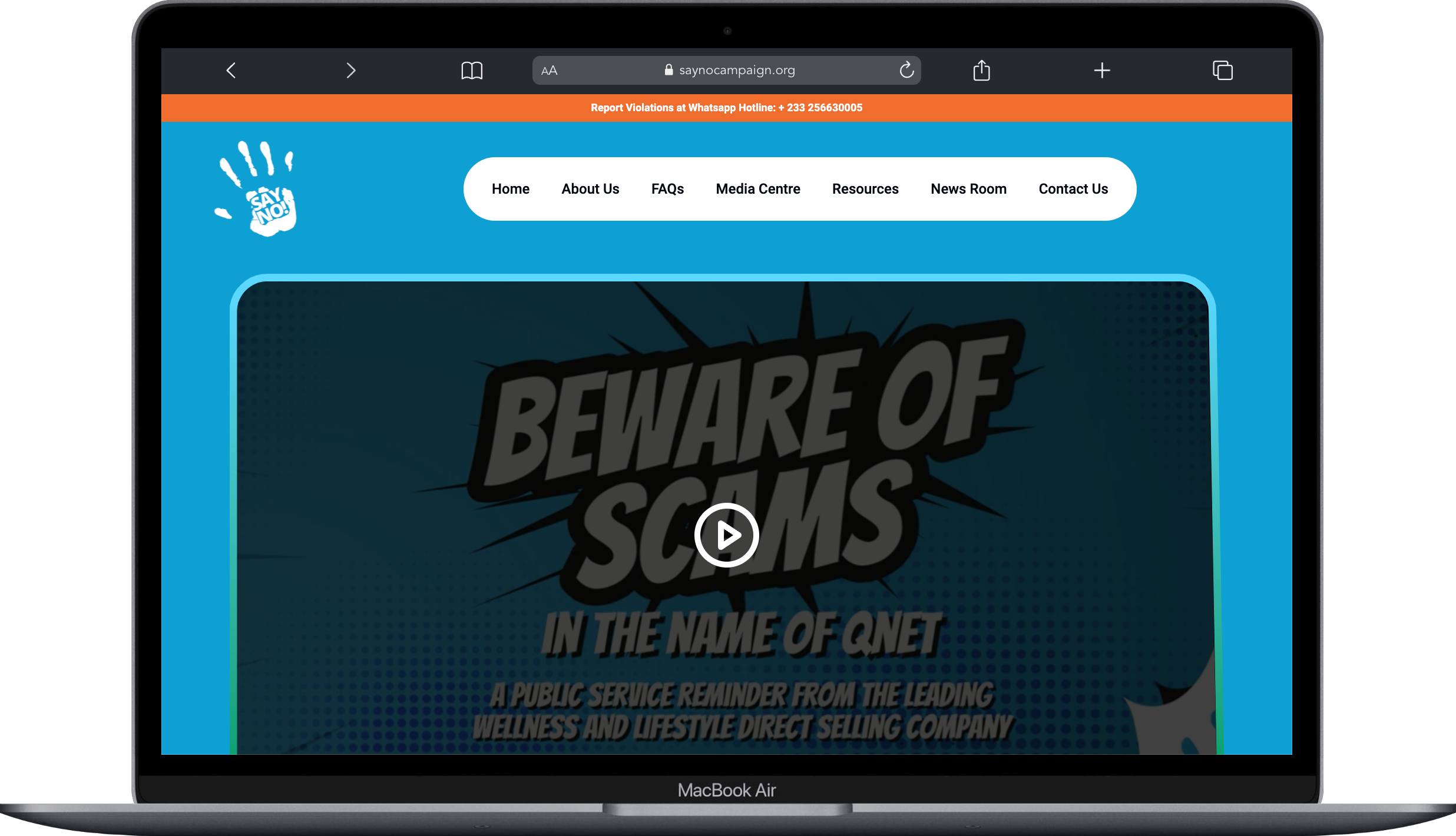The width and height of the screenshot is (1456, 836).
Task: Open the Home menu item
Action: point(511,189)
